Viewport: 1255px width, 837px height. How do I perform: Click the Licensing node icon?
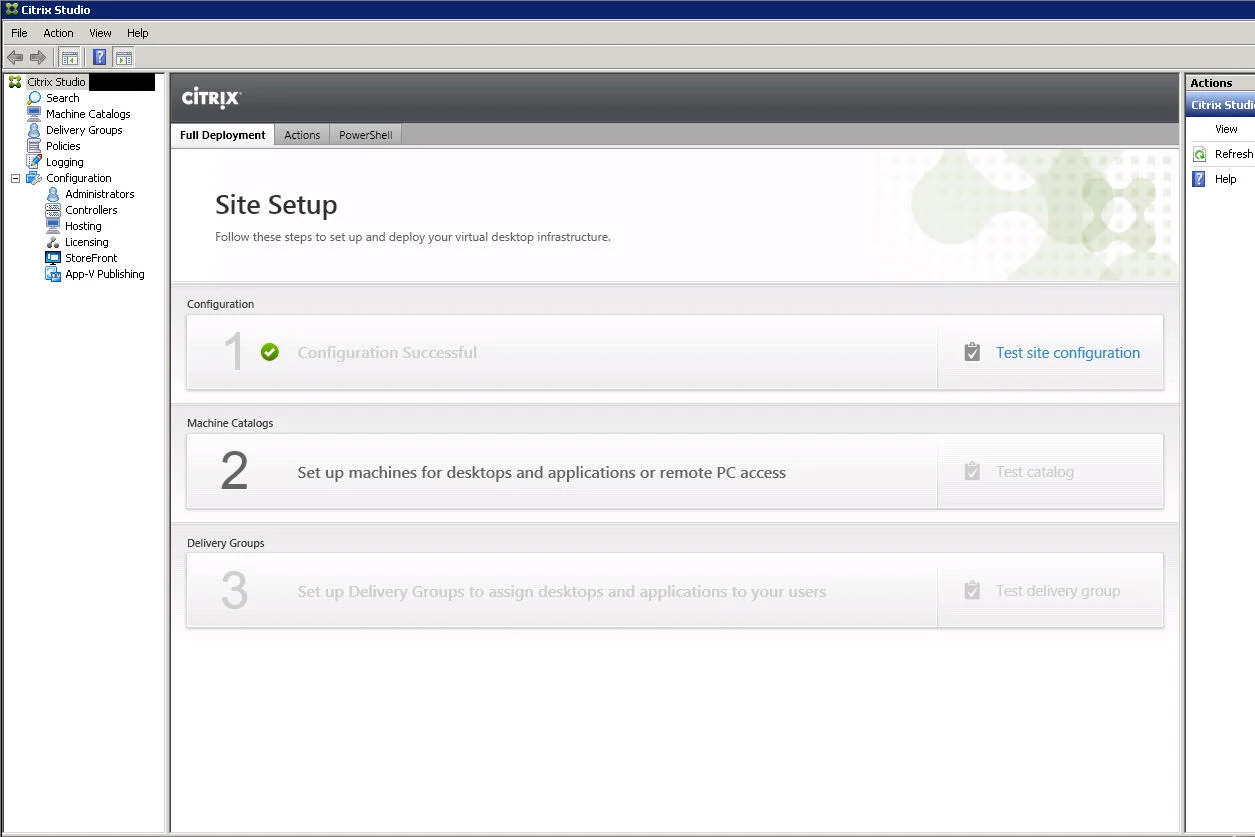[x=53, y=242]
